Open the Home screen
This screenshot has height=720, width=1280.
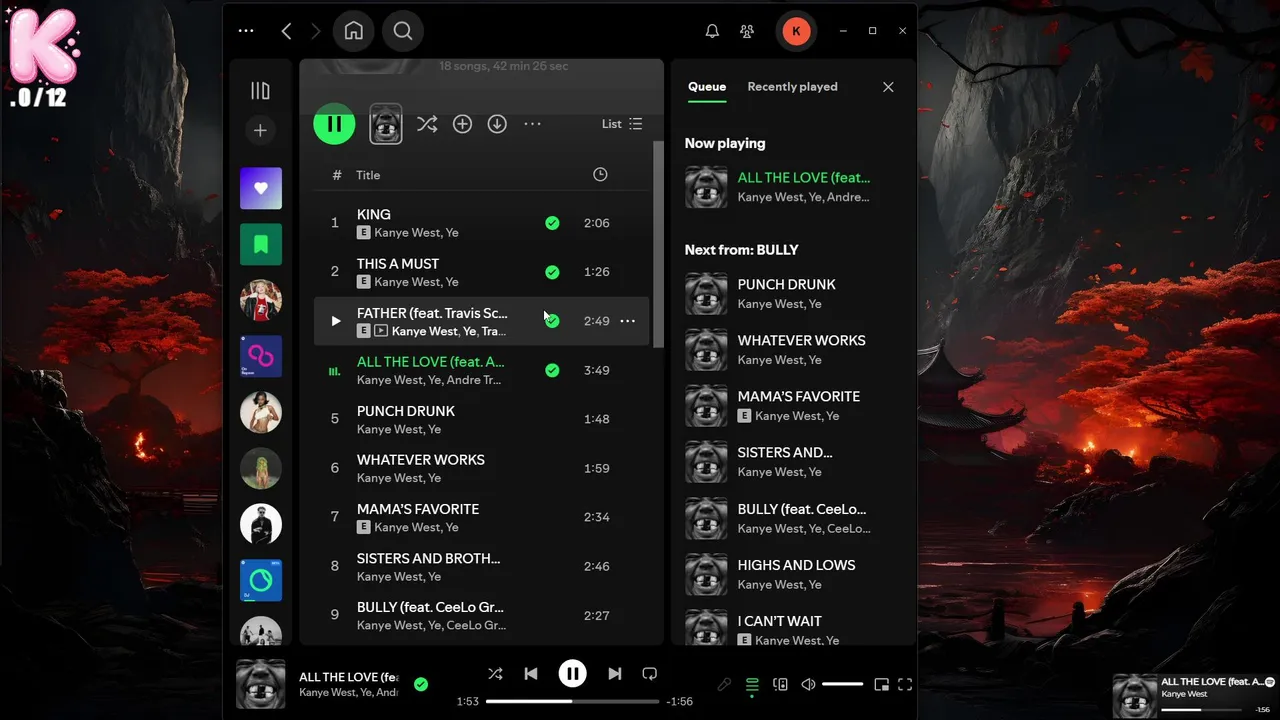pyautogui.click(x=354, y=31)
